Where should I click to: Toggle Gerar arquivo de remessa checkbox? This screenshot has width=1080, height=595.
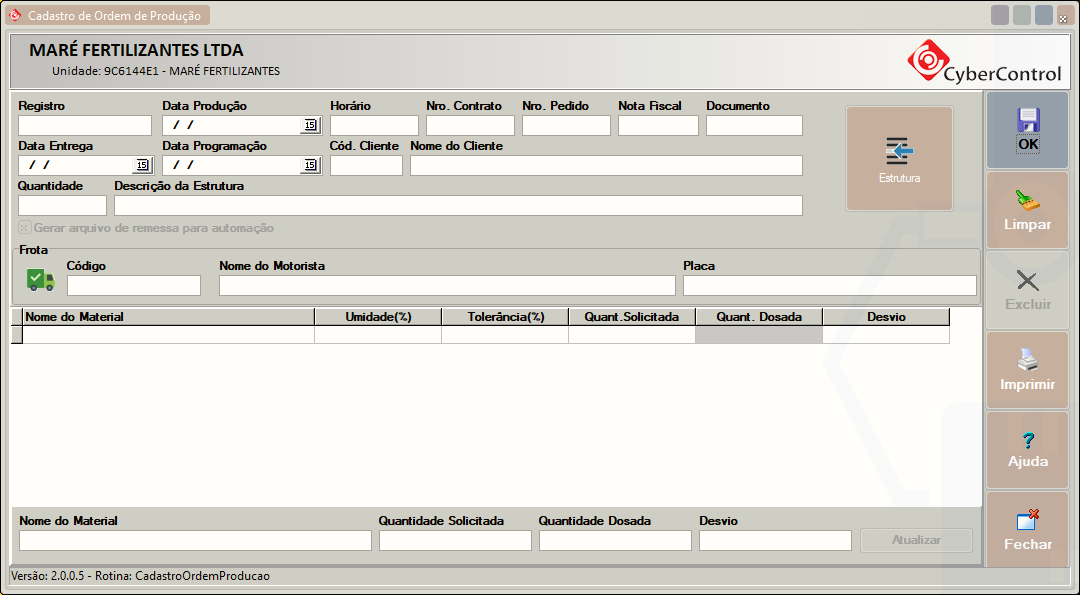pyautogui.click(x=25, y=228)
